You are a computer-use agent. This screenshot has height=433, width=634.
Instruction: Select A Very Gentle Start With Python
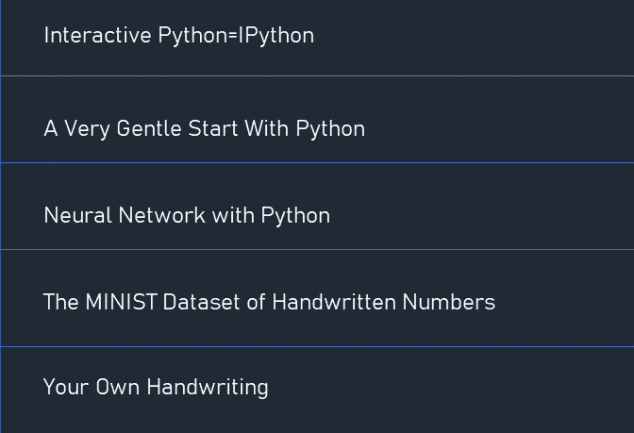[204, 129]
